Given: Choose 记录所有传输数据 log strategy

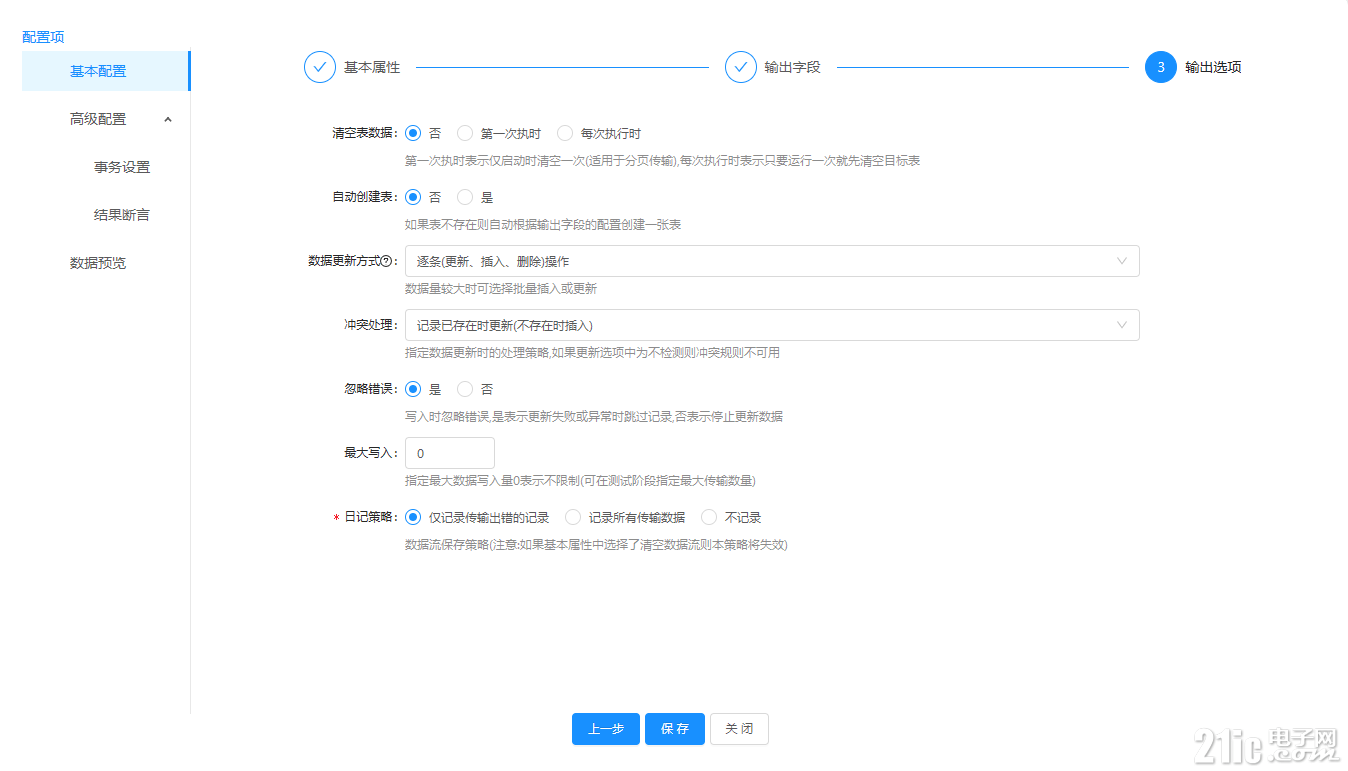Looking at the screenshot, I should pyautogui.click(x=573, y=517).
